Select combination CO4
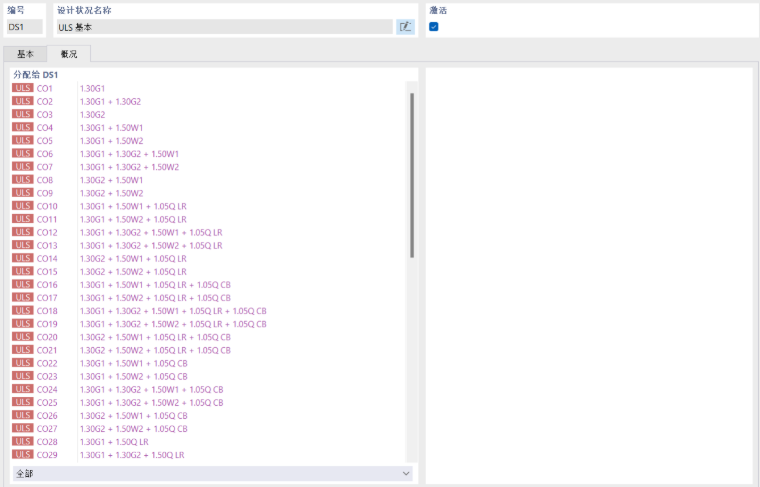The image size is (760, 487). click(208, 127)
